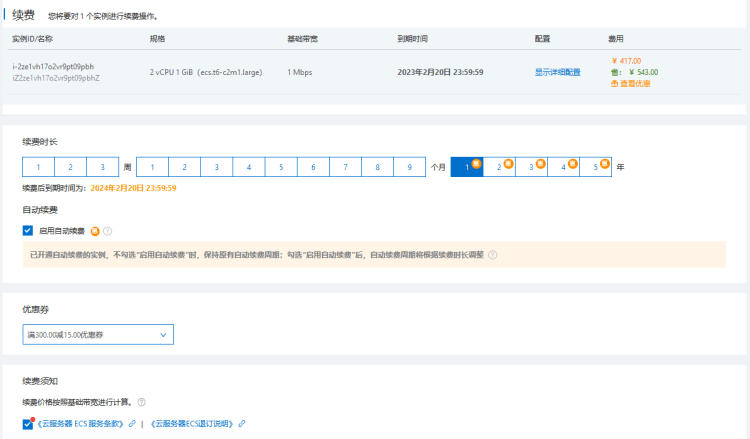Click help icon at end of auto-renew notice
The image size is (750, 439).
[x=492, y=255]
